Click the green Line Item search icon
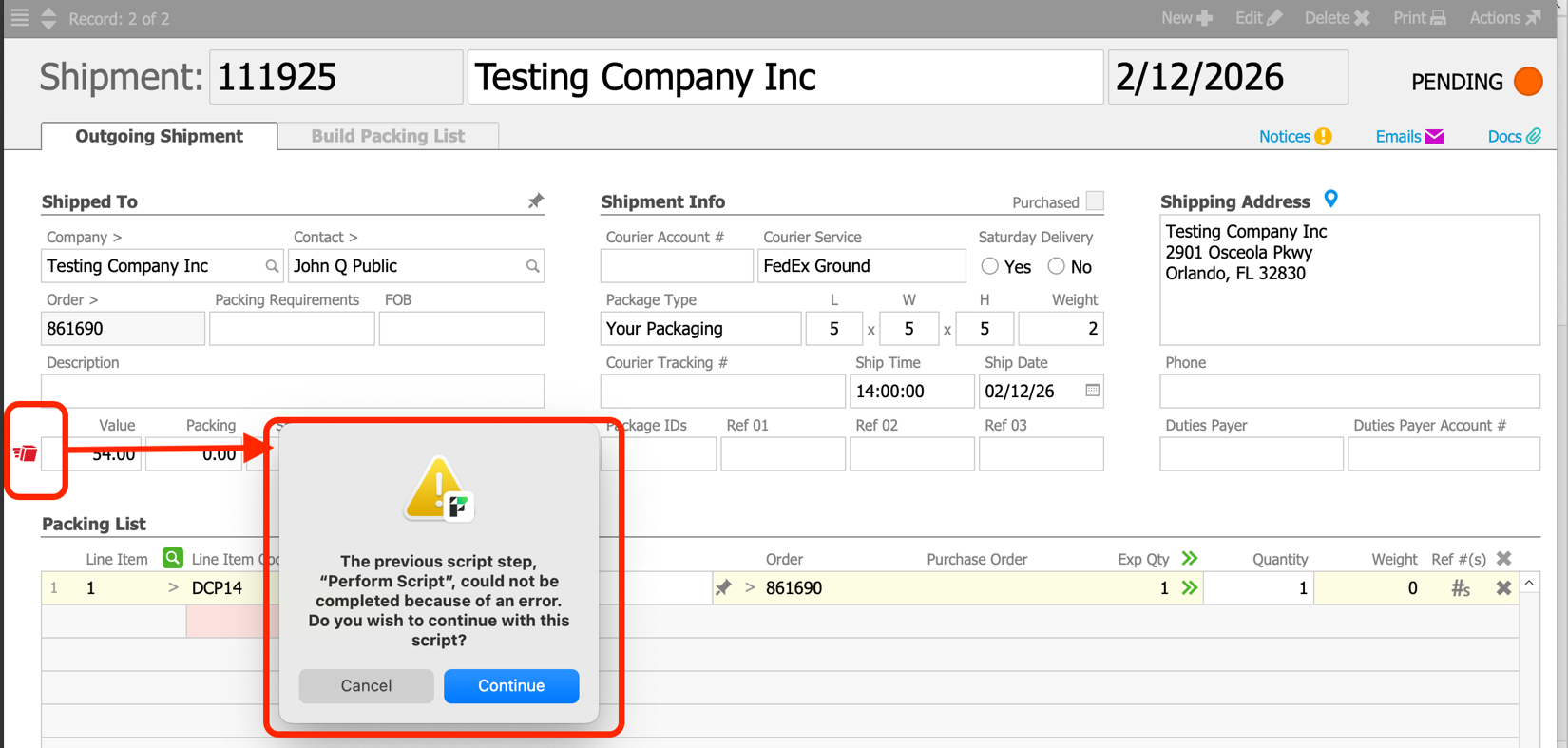Viewport: 1568px width, 748px height. (172, 558)
